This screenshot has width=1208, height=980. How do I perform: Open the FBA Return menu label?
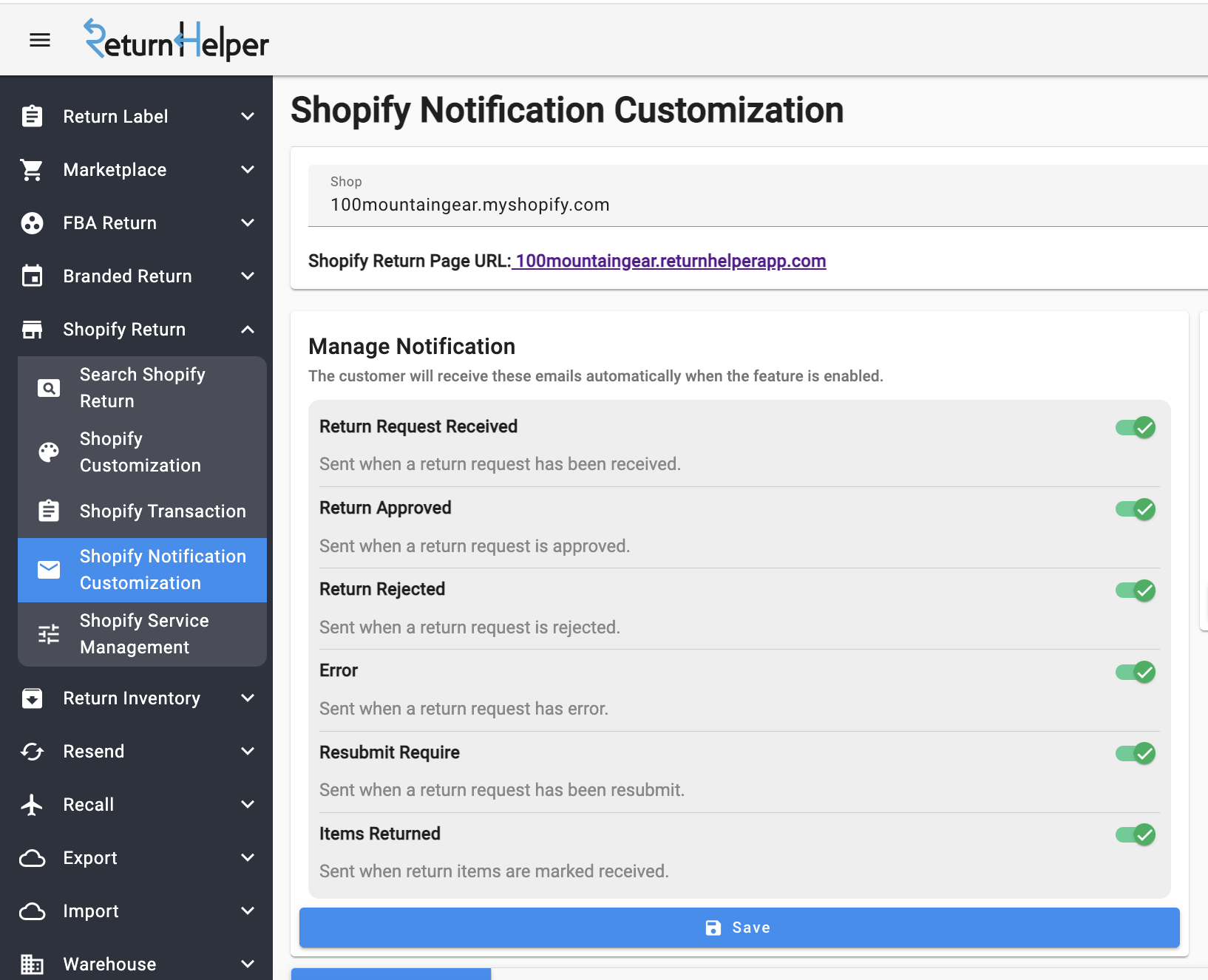[110, 223]
